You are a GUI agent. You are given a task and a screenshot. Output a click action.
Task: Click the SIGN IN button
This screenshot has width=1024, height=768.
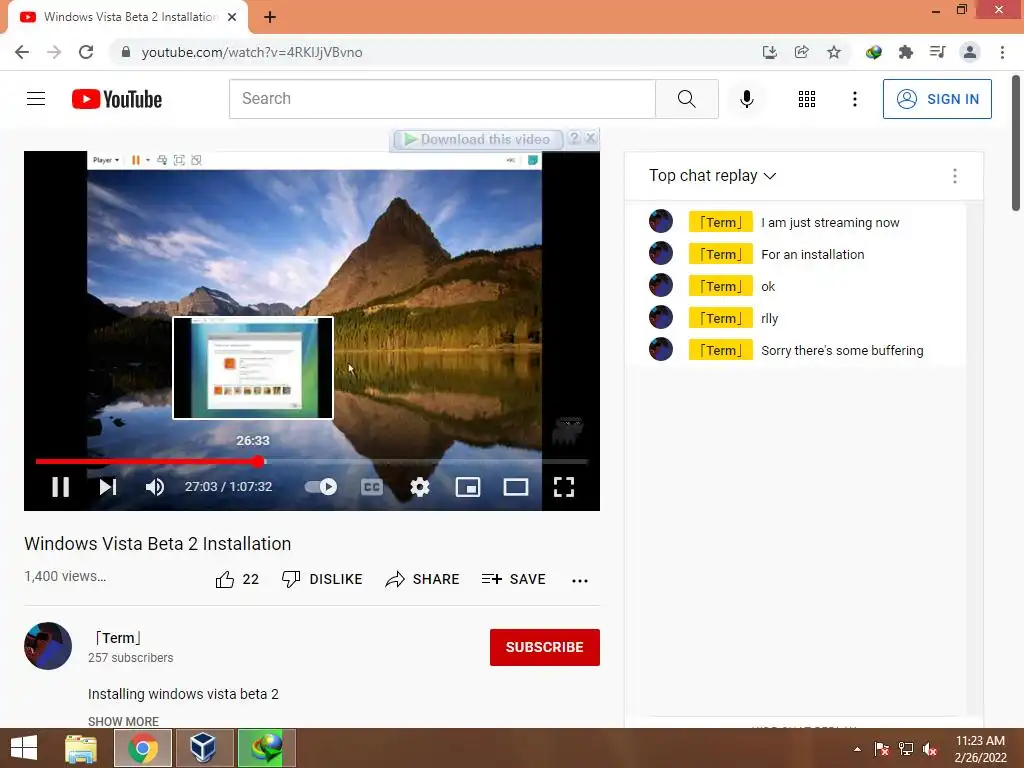(937, 99)
